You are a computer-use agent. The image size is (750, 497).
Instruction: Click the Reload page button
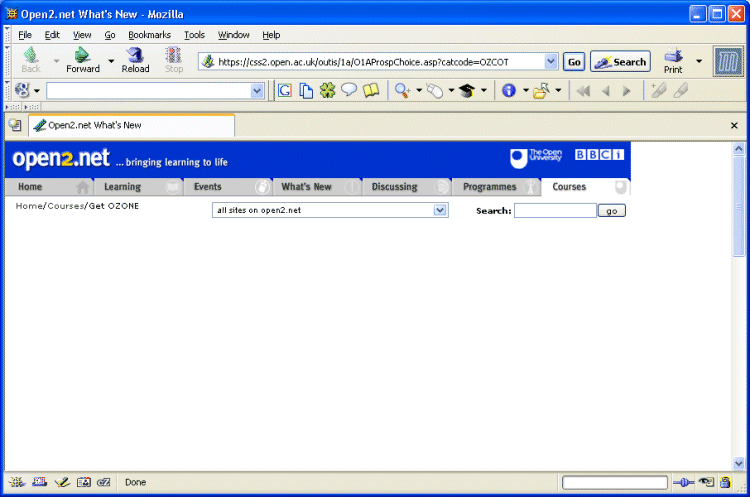click(x=135, y=60)
